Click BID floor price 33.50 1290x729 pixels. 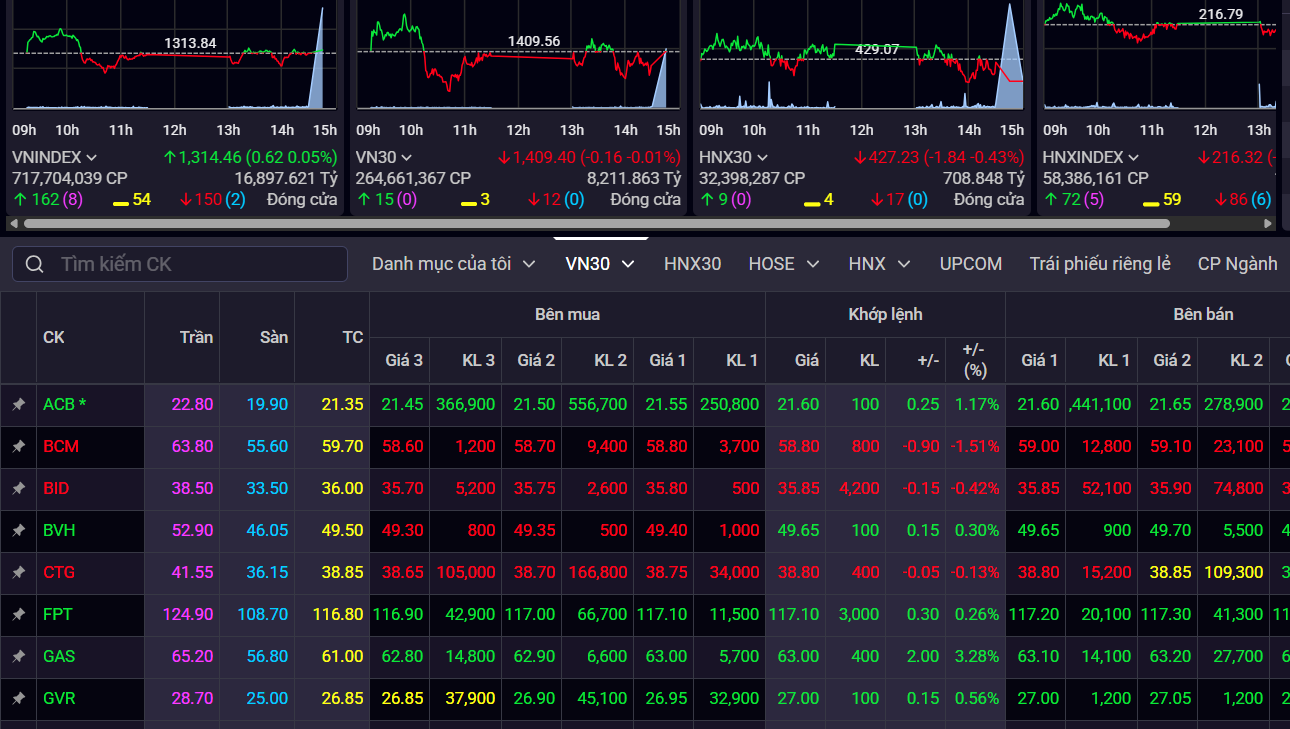coord(267,489)
